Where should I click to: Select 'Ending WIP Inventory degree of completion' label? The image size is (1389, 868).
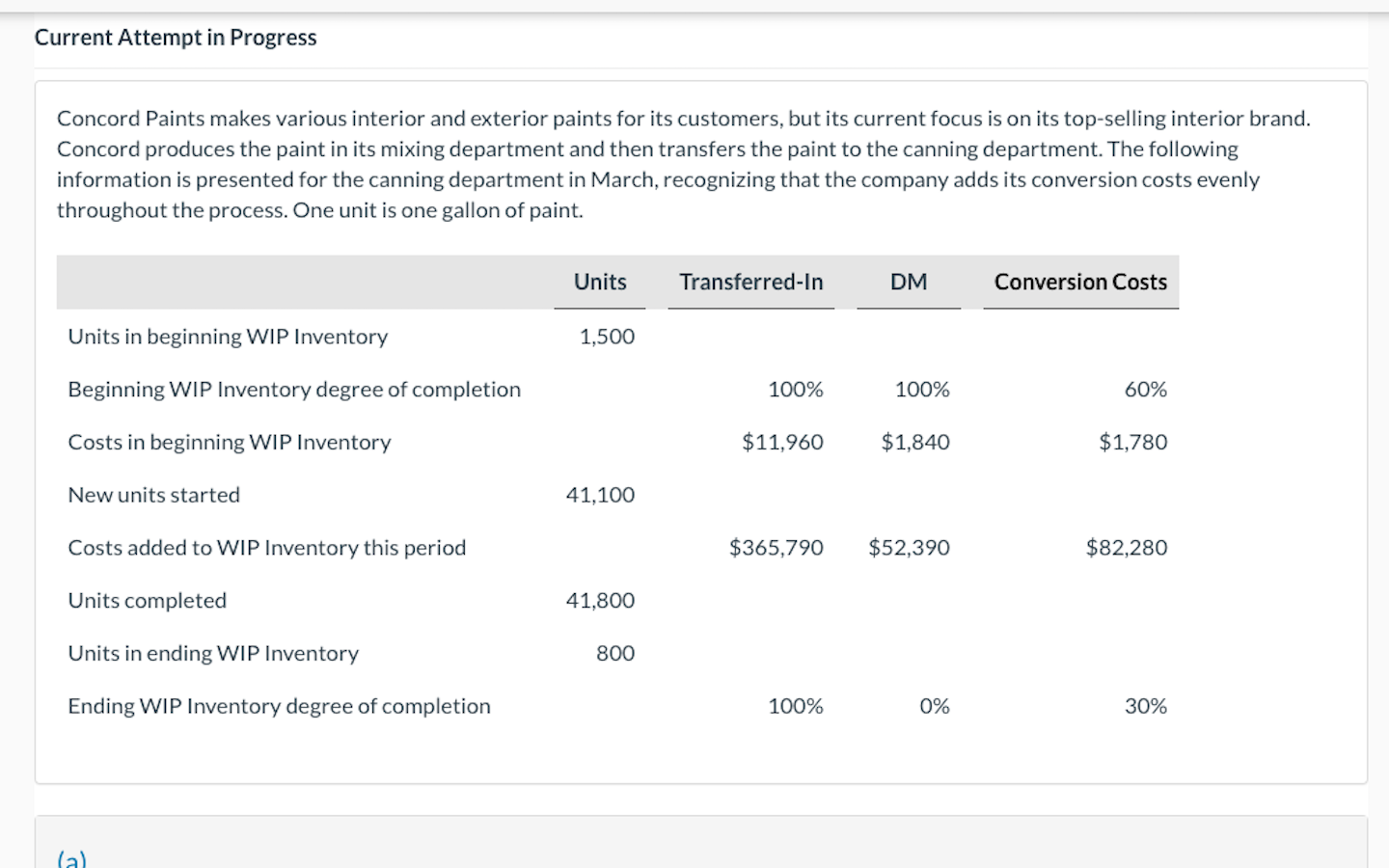pos(279,706)
